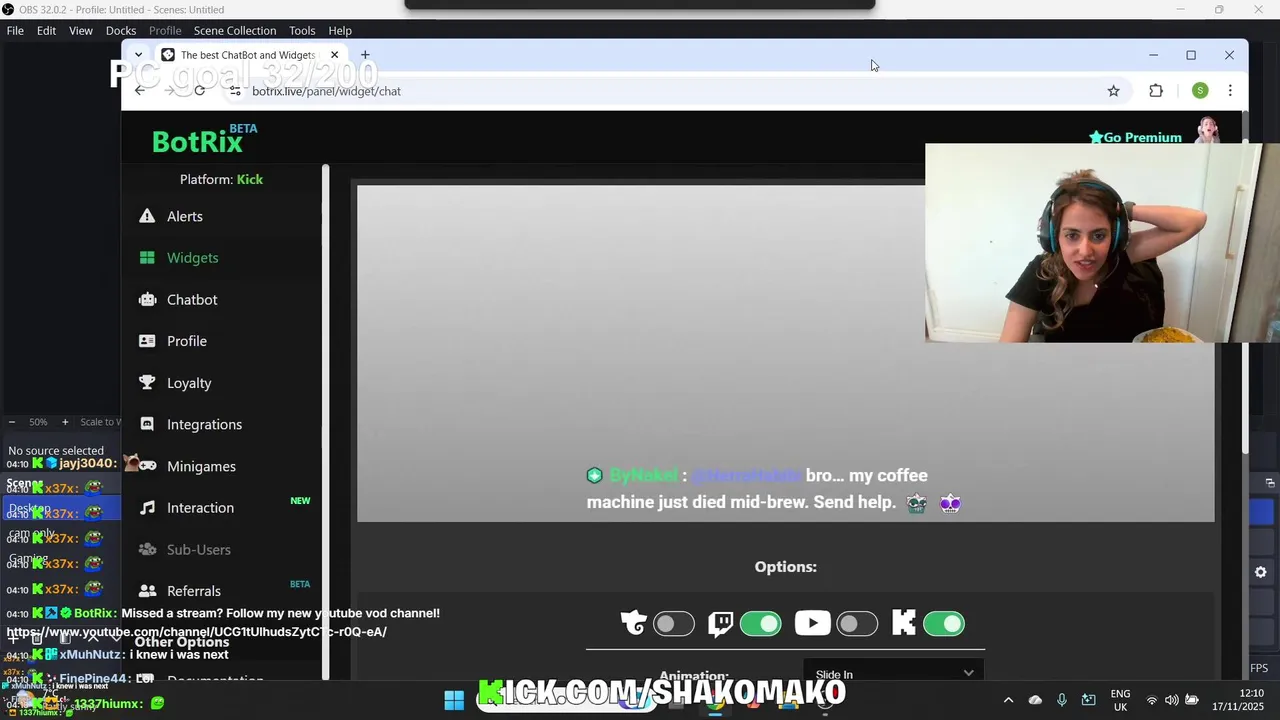Select the Desktop scene in OBS
Screen dimensions: 1280x720
click(60, 509)
